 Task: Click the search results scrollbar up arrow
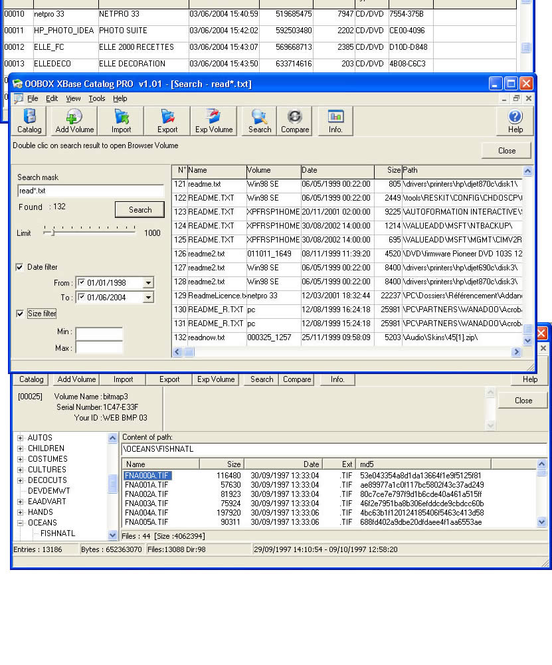pos(527,171)
